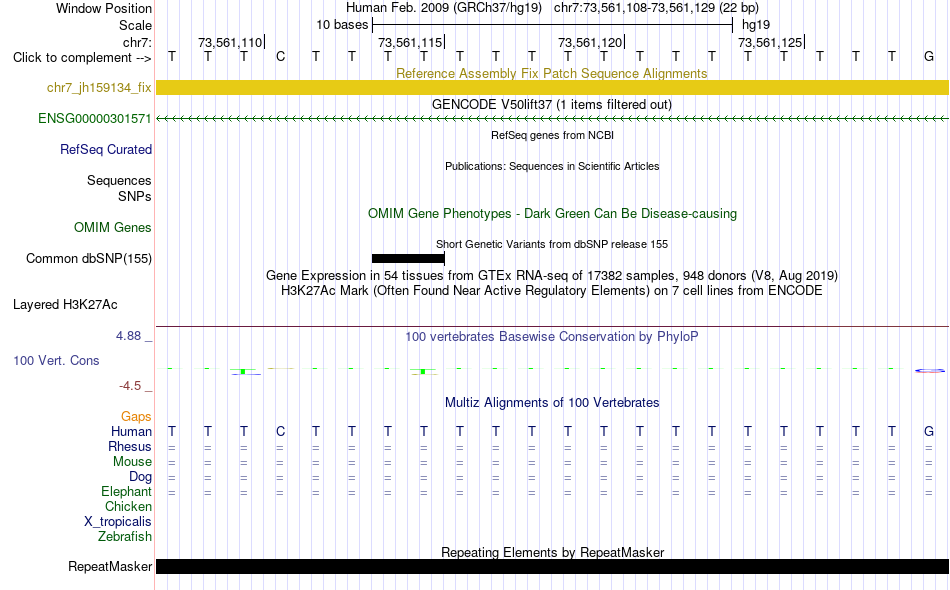
Task: Select the X_tropicalis alignment row label
Action: pyautogui.click(x=118, y=522)
